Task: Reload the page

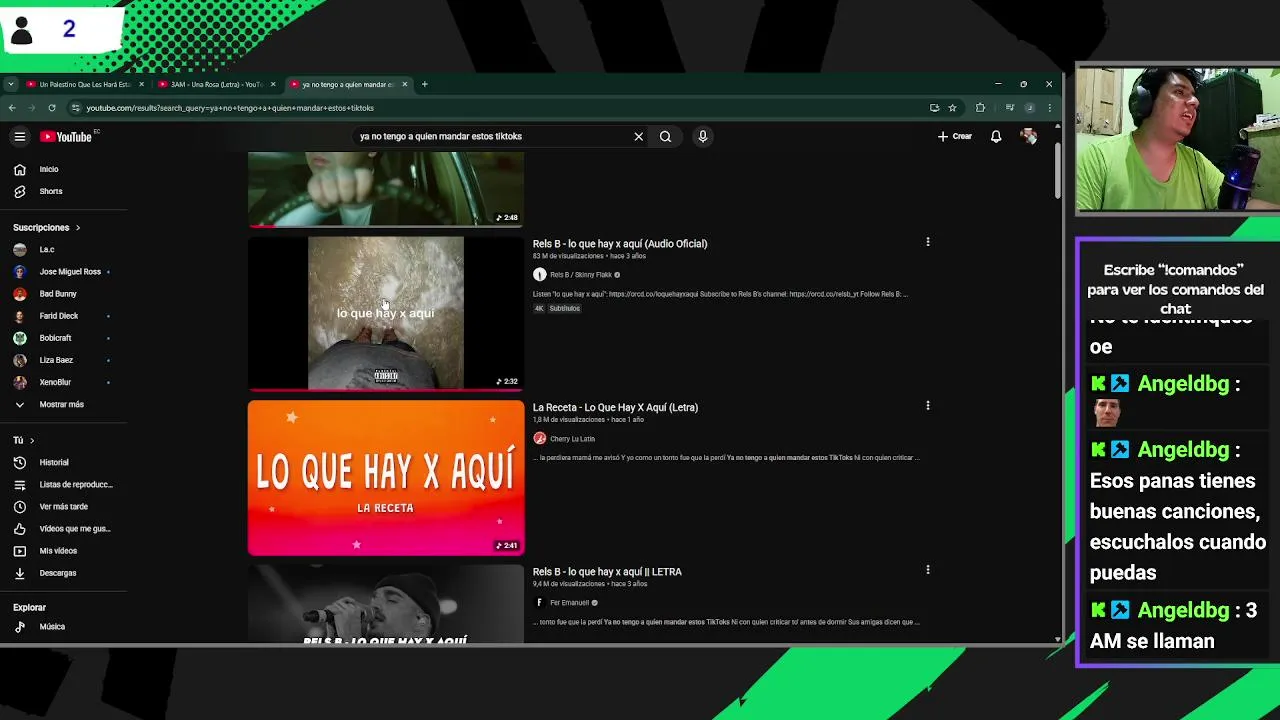Action: tap(52, 108)
